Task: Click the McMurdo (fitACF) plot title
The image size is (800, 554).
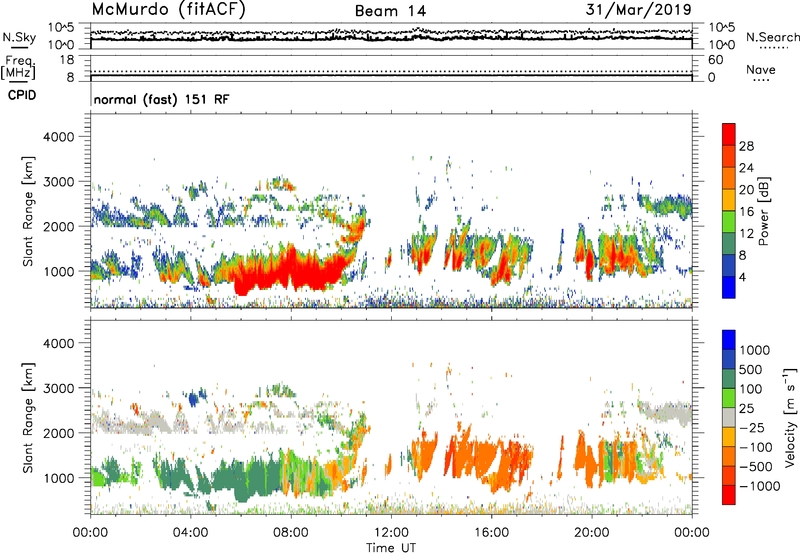Action: pyautogui.click(x=168, y=10)
